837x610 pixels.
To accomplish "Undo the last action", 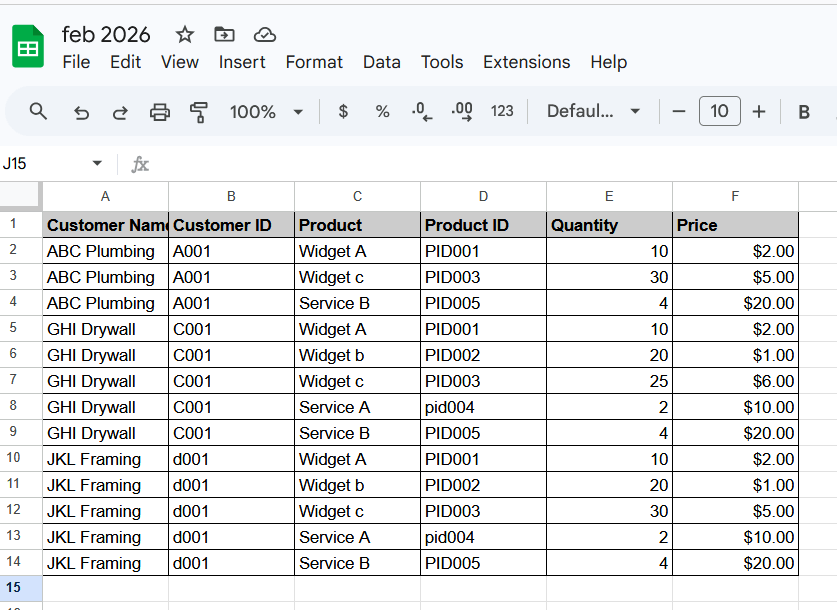I will pos(82,112).
